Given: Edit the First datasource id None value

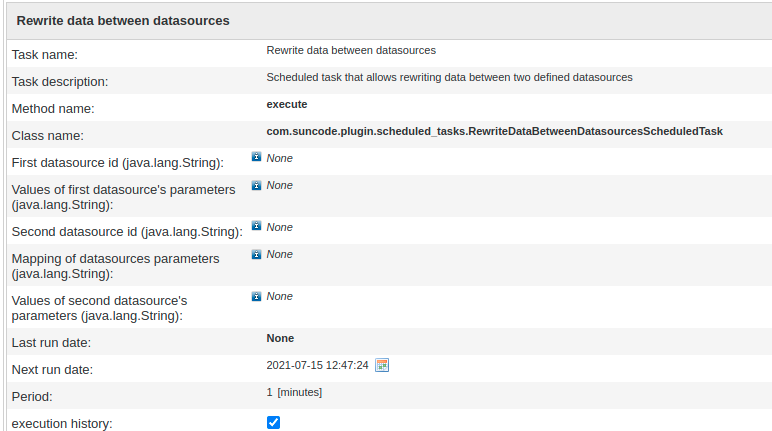Looking at the screenshot, I should (x=279, y=158).
